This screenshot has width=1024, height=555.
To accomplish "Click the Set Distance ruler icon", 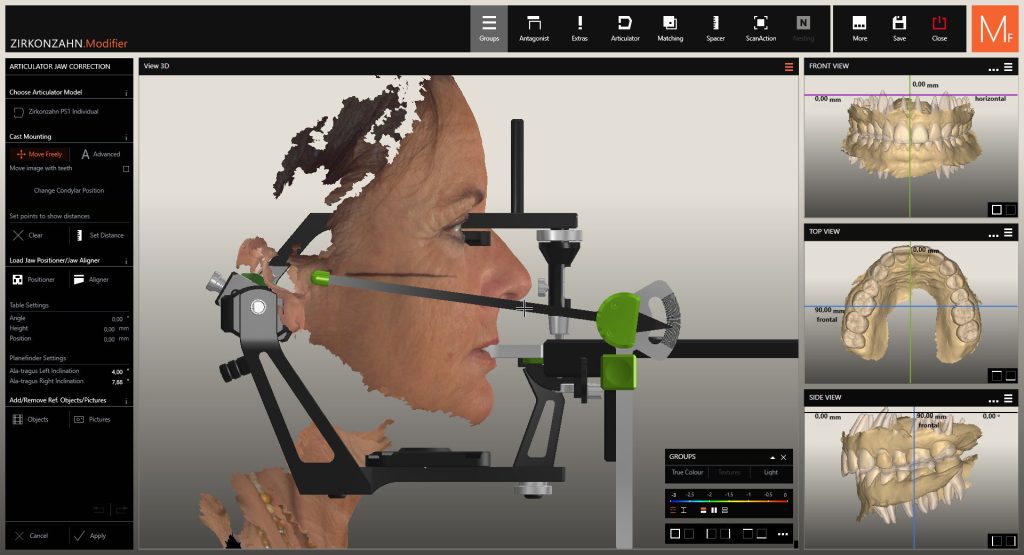I will click(82, 235).
